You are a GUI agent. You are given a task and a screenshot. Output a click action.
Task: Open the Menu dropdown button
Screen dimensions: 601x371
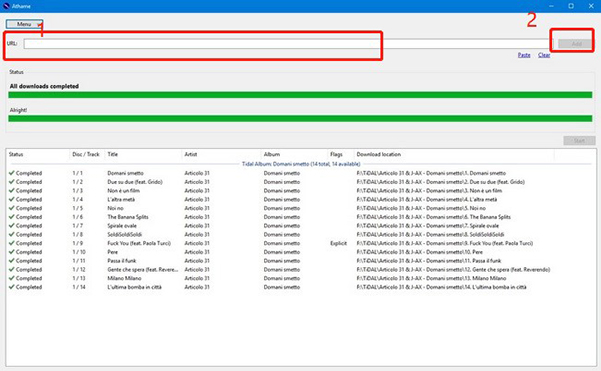[24, 24]
